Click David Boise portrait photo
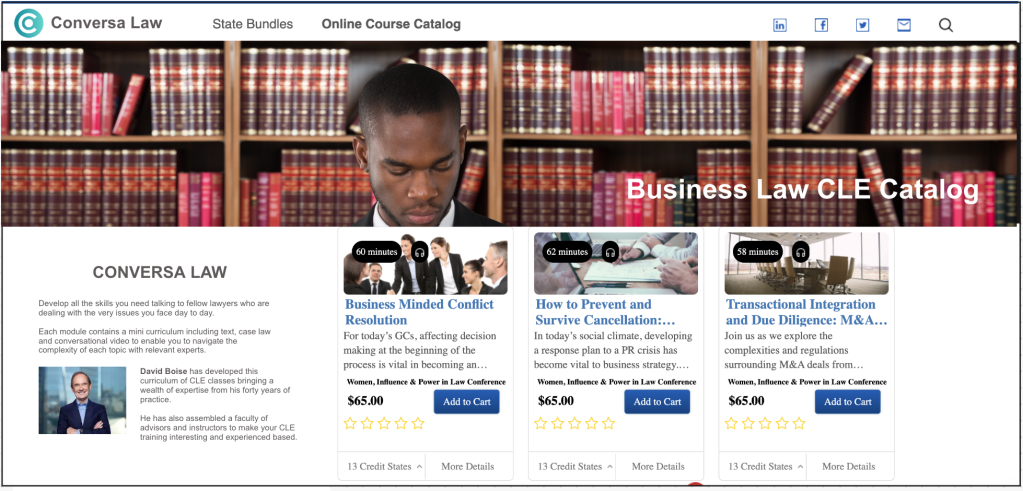1023x491 pixels. [82, 400]
